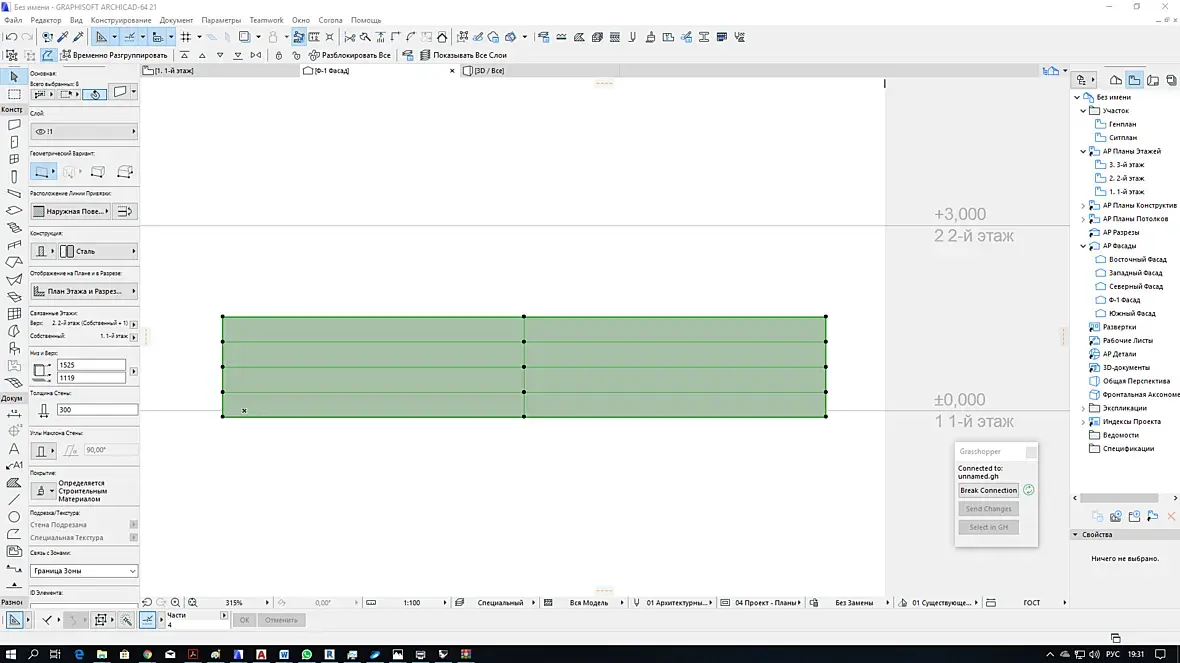Click Break Connection in Grasshopper panel
The image size is (1180, 663).
tap(988, 491)
